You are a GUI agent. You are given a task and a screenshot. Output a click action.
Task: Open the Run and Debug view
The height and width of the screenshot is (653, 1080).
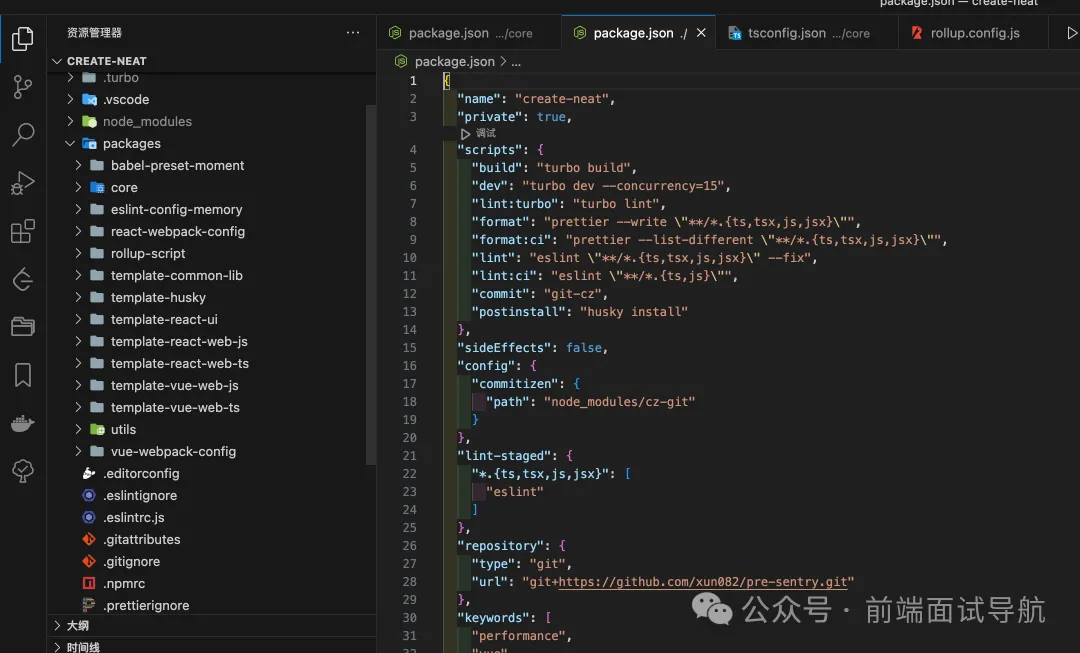22,183
